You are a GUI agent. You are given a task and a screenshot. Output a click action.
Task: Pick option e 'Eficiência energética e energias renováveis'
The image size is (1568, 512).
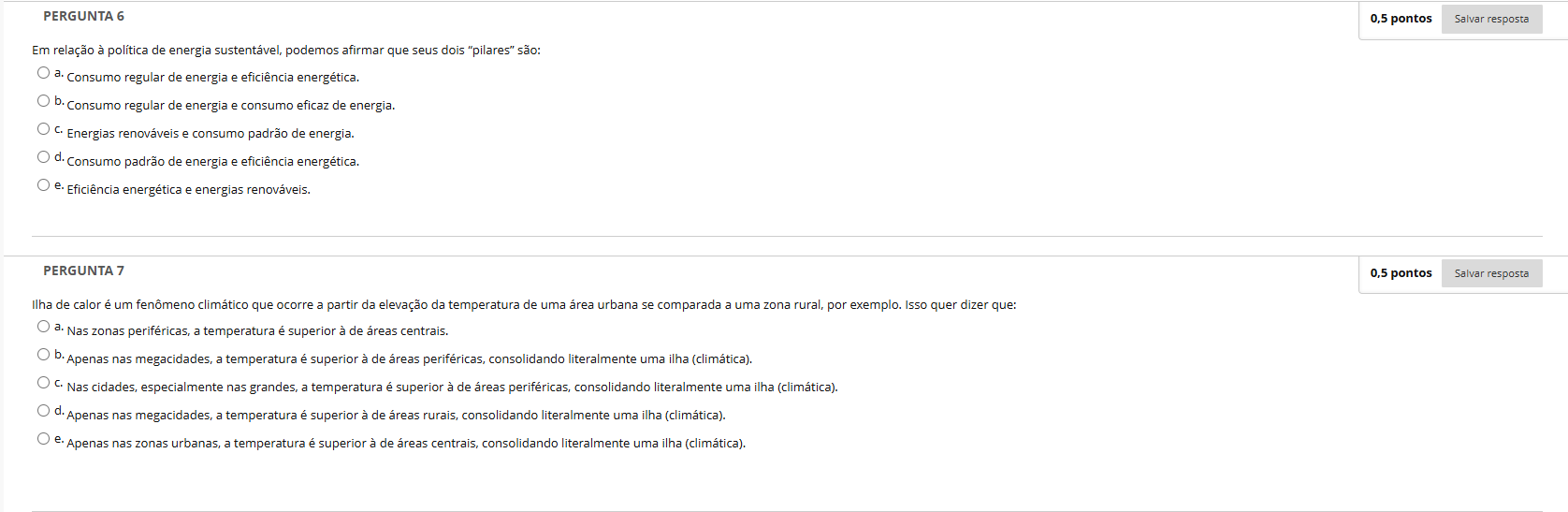[x=44, y=185]
